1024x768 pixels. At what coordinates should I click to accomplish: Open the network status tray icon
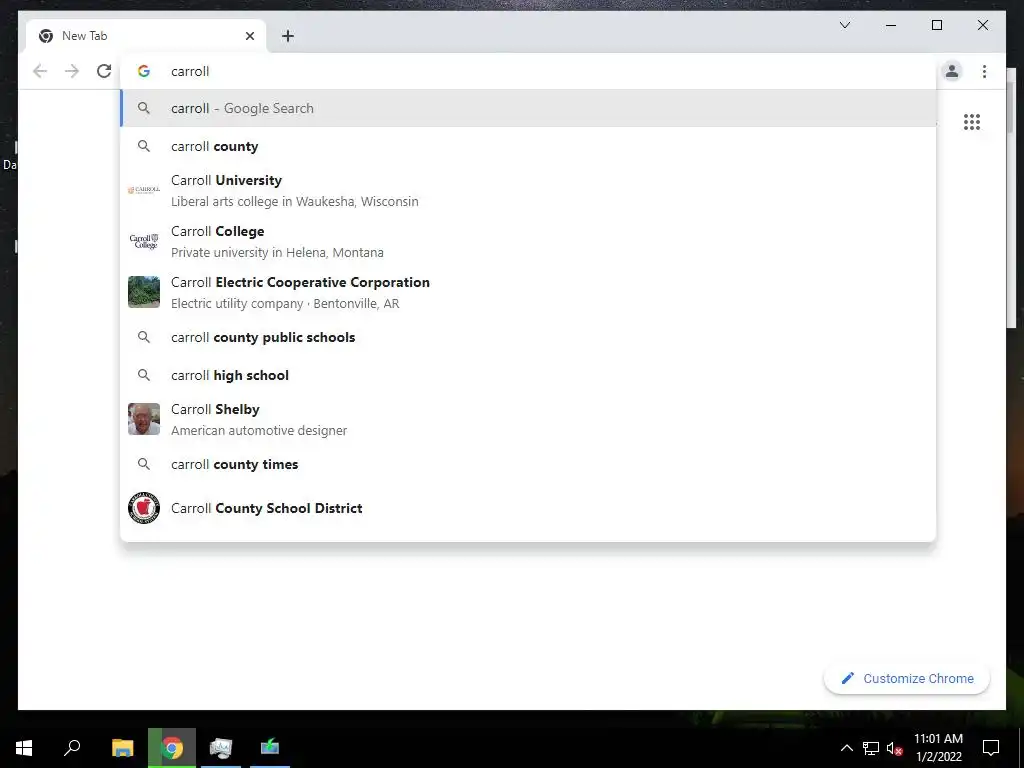[871, 748]
